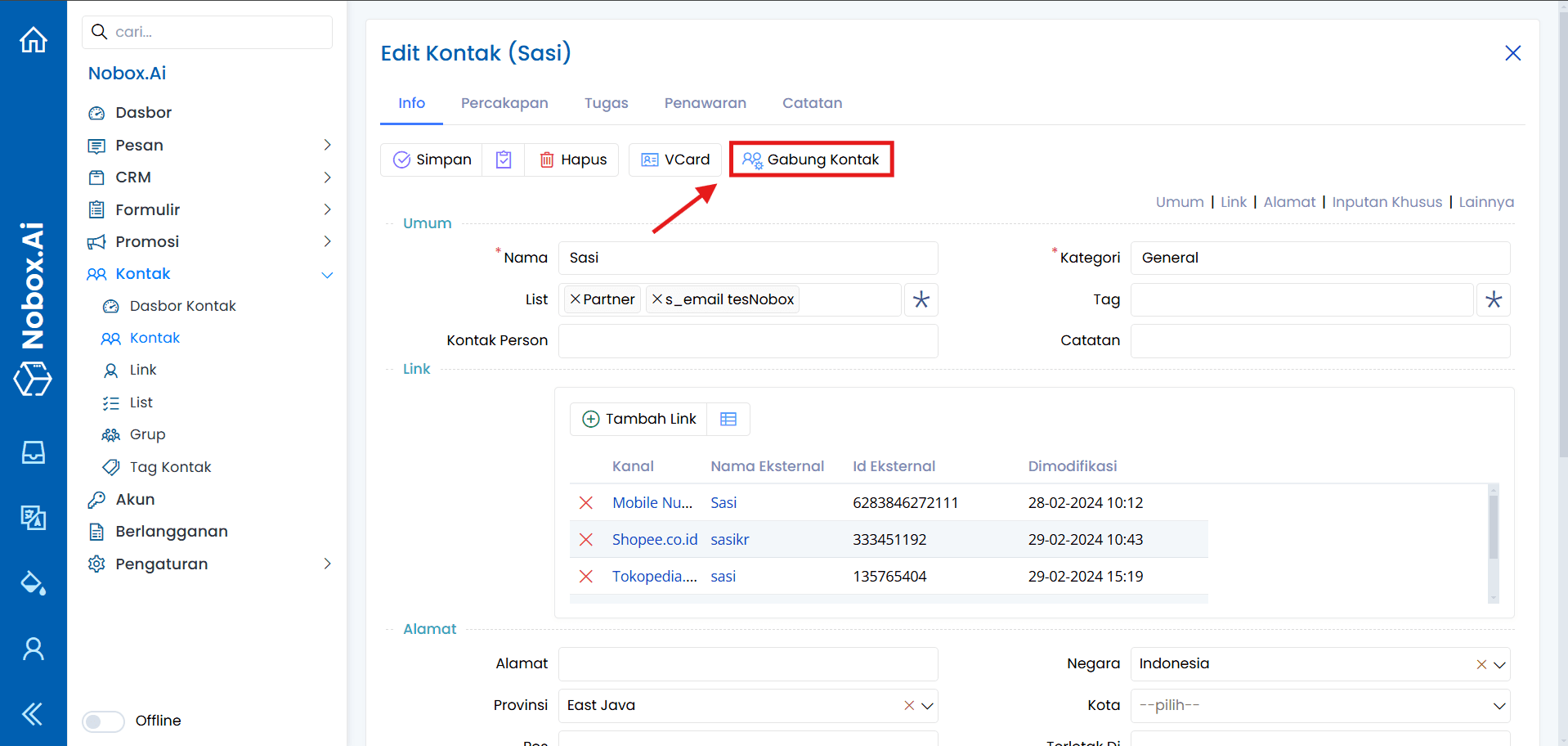
Task: Click the translate language icon in left rail
Action: [34, 517]
